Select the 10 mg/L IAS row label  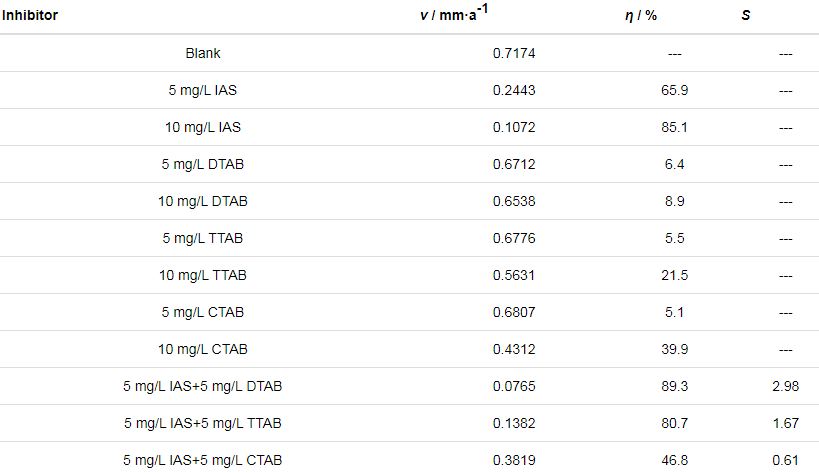click(x=203, y=127)
